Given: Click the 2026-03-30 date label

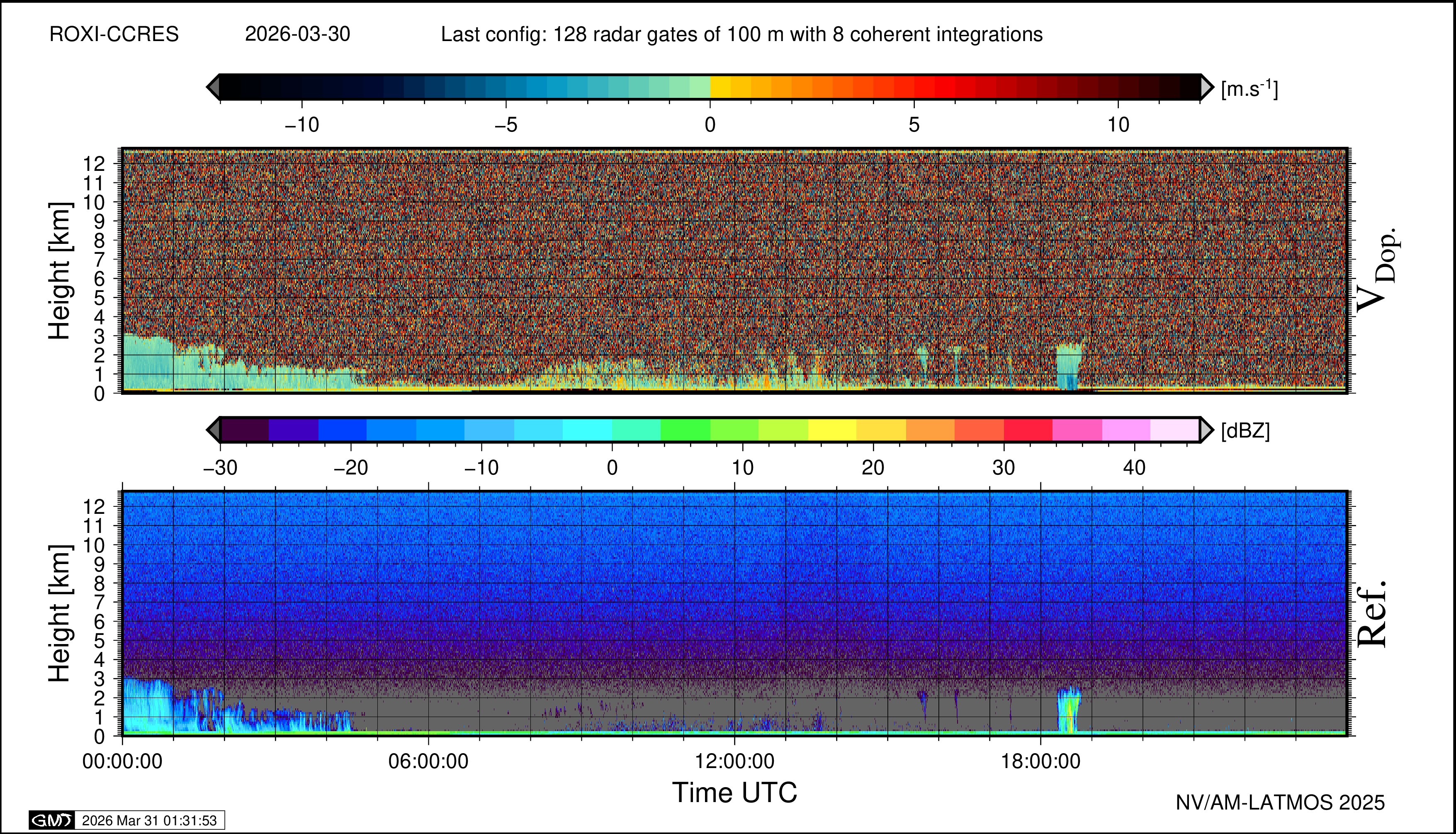Looking at the screenshot, I should (x=297, y=34).
